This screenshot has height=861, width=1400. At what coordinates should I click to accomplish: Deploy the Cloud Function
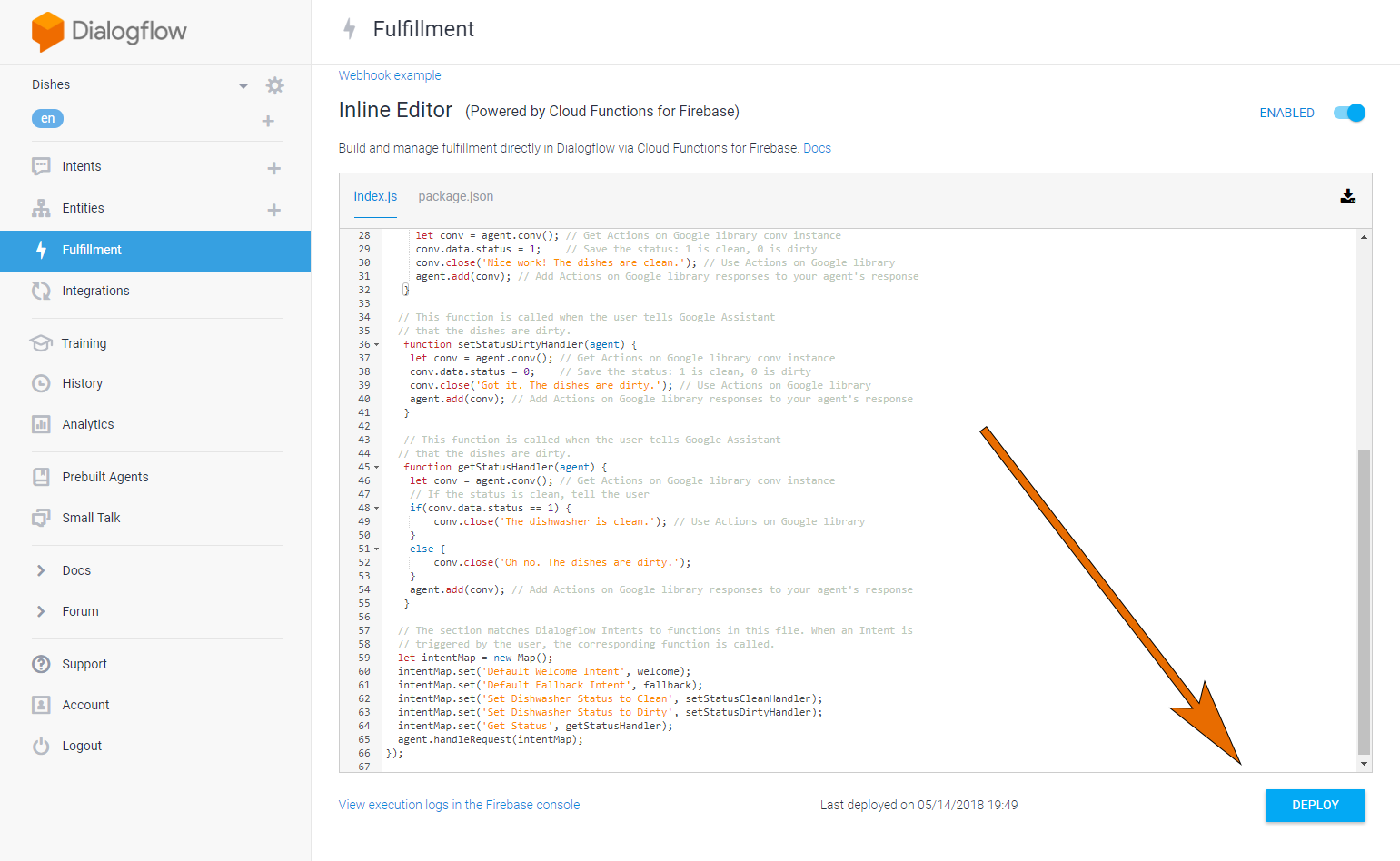pyautogui.click(x=1315, y=805)
